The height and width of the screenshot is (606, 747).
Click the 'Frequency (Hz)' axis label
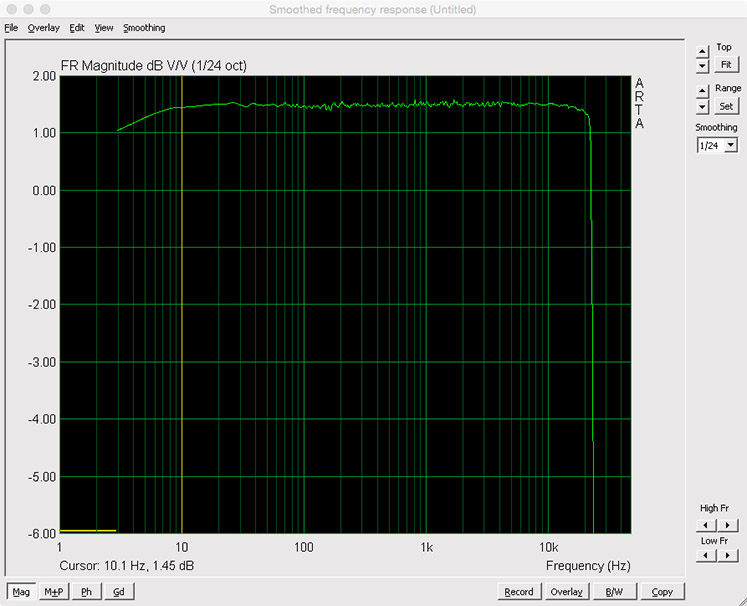(588, 566)
